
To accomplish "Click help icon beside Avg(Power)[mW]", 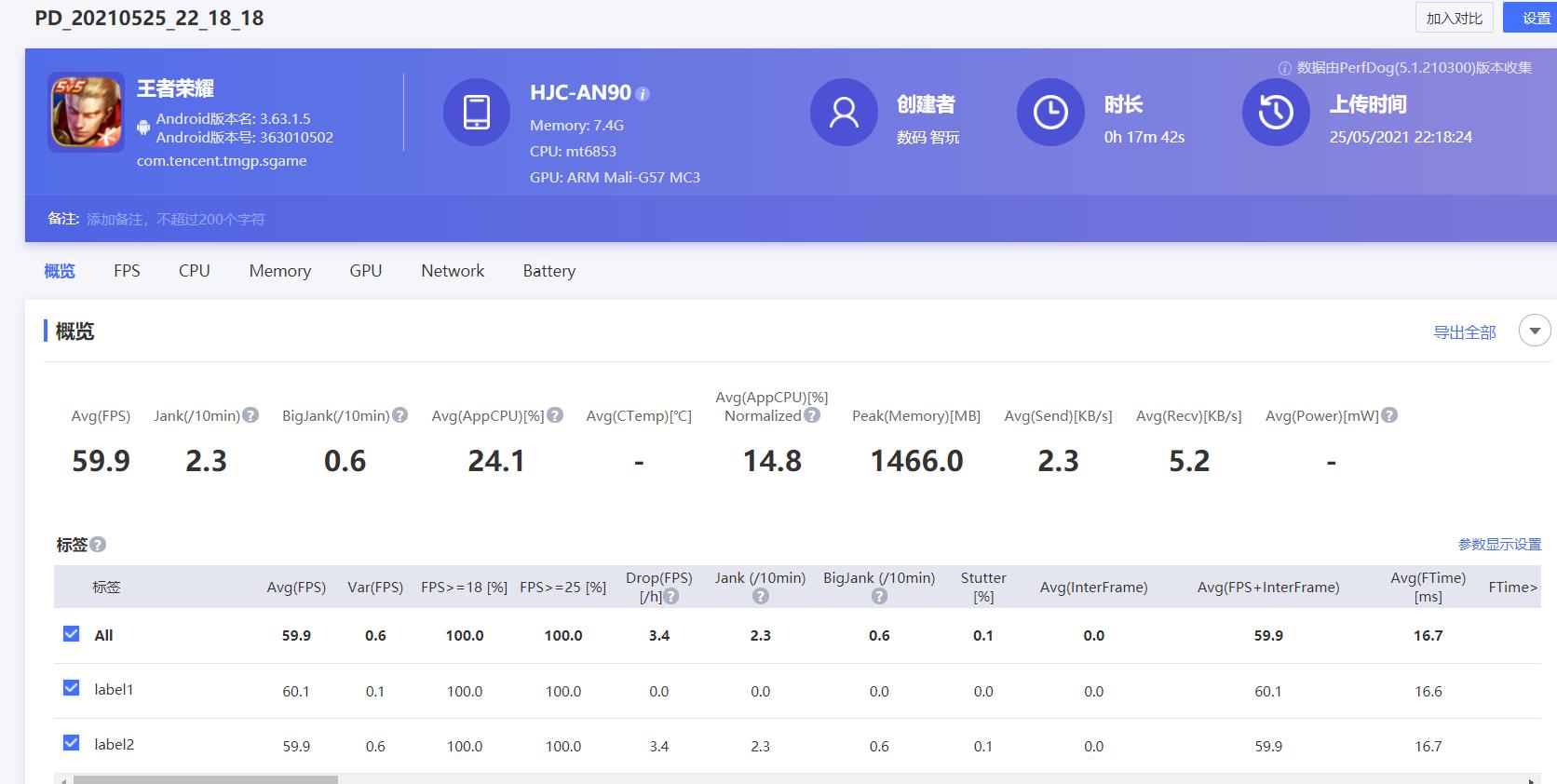I will 1389,415.
